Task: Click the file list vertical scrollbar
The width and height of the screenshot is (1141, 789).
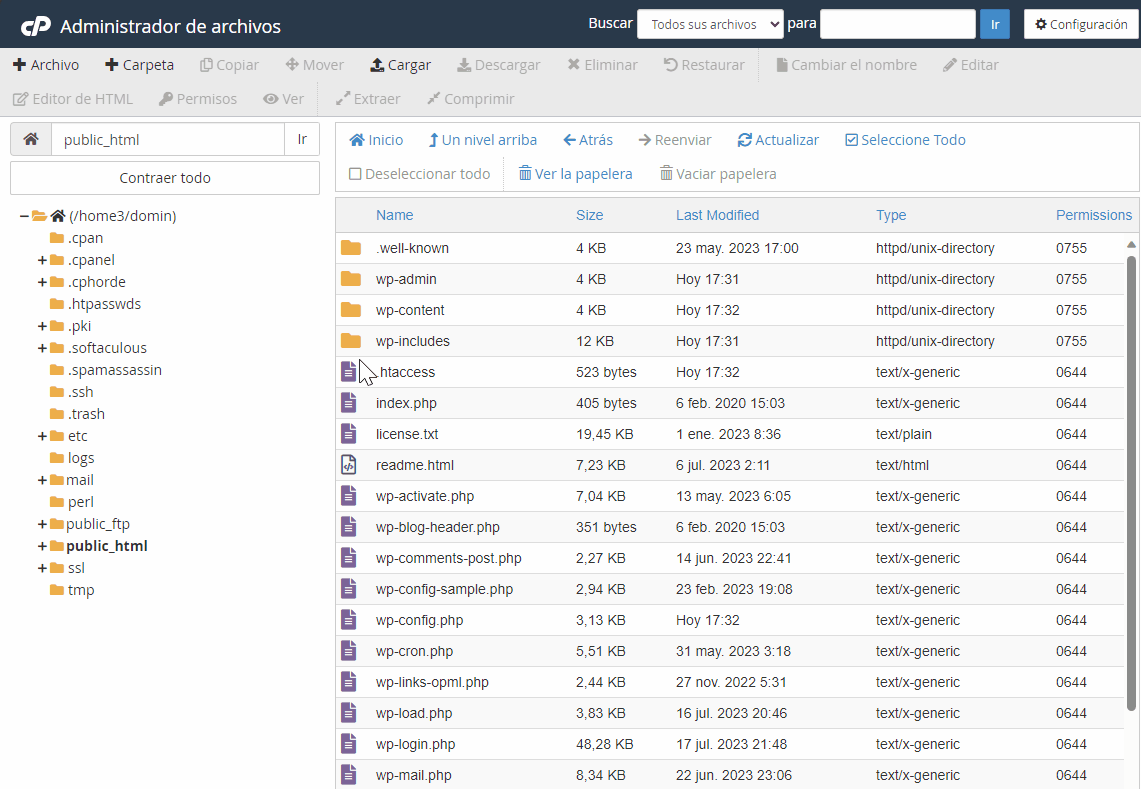Action: point(1131,483)
